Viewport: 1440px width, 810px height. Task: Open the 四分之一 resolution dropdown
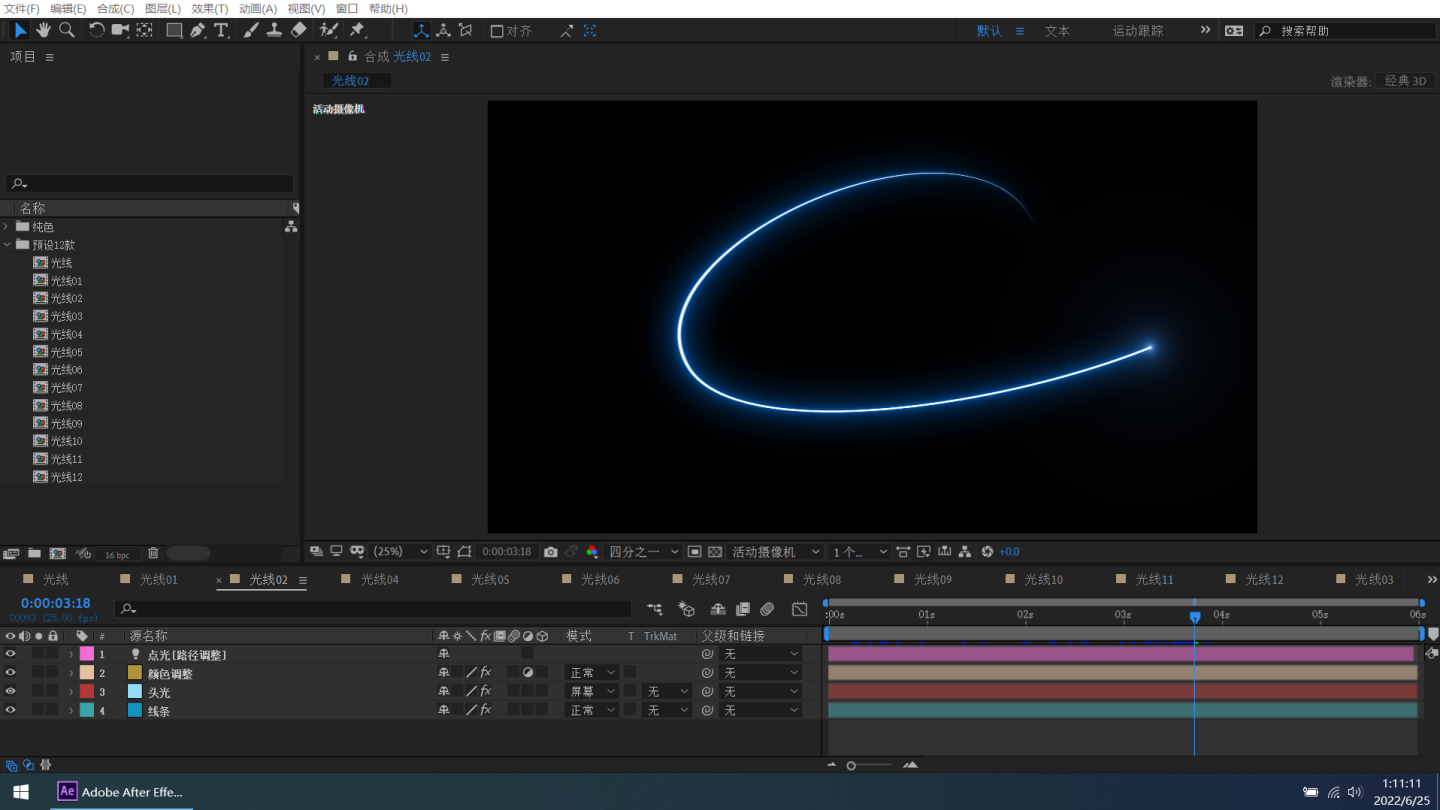pyautogui.click(x=643, y=552)
